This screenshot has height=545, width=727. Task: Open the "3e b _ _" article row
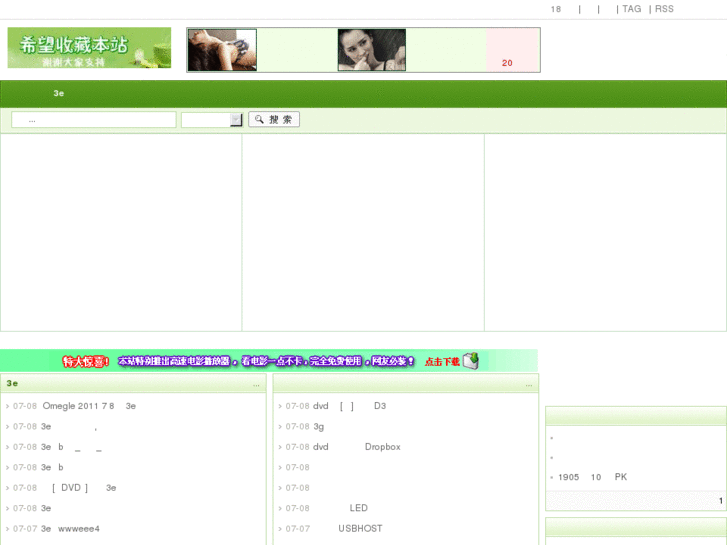(x=71, y=447)
